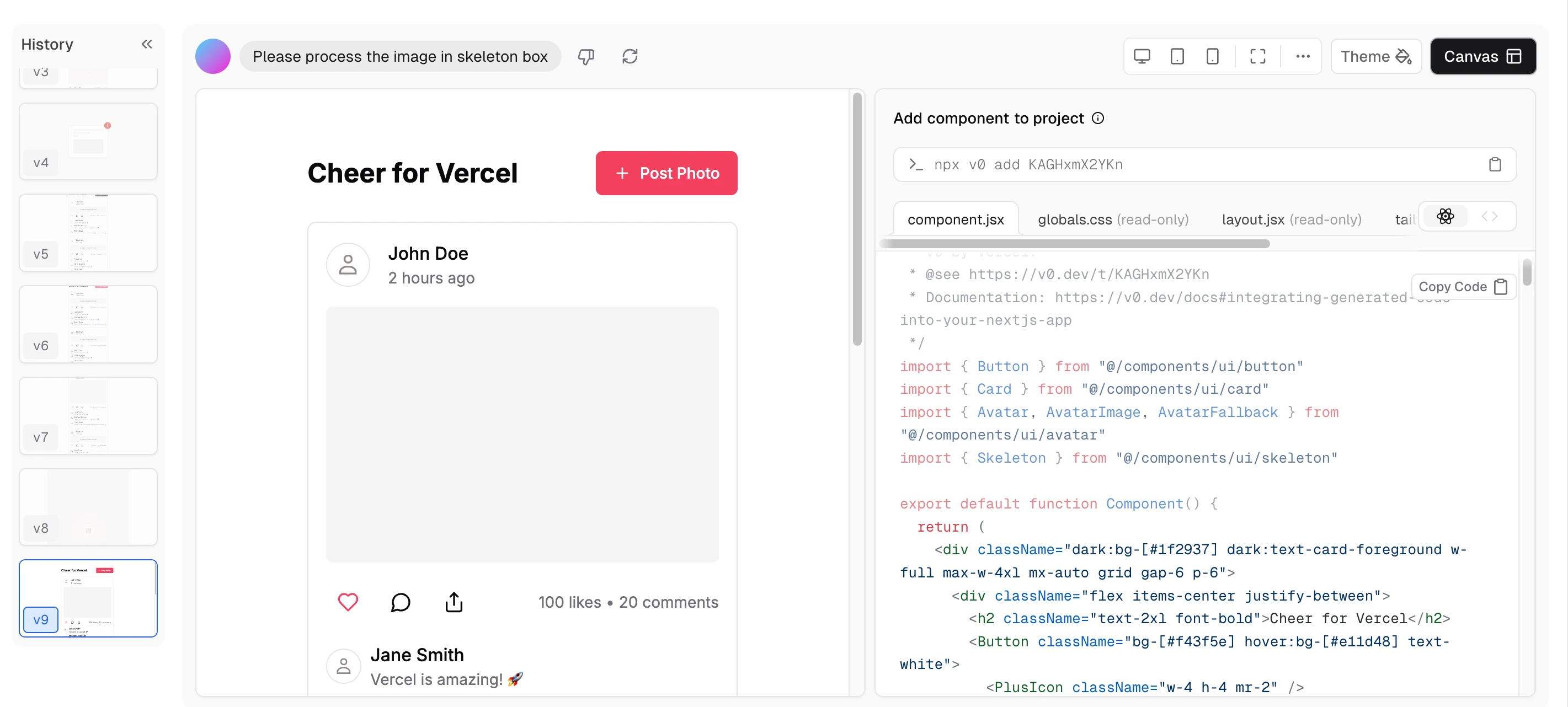Open the v6 history thumbnail
The height and width of the screenshot is (707, 1568).
[x=88, y=324]
